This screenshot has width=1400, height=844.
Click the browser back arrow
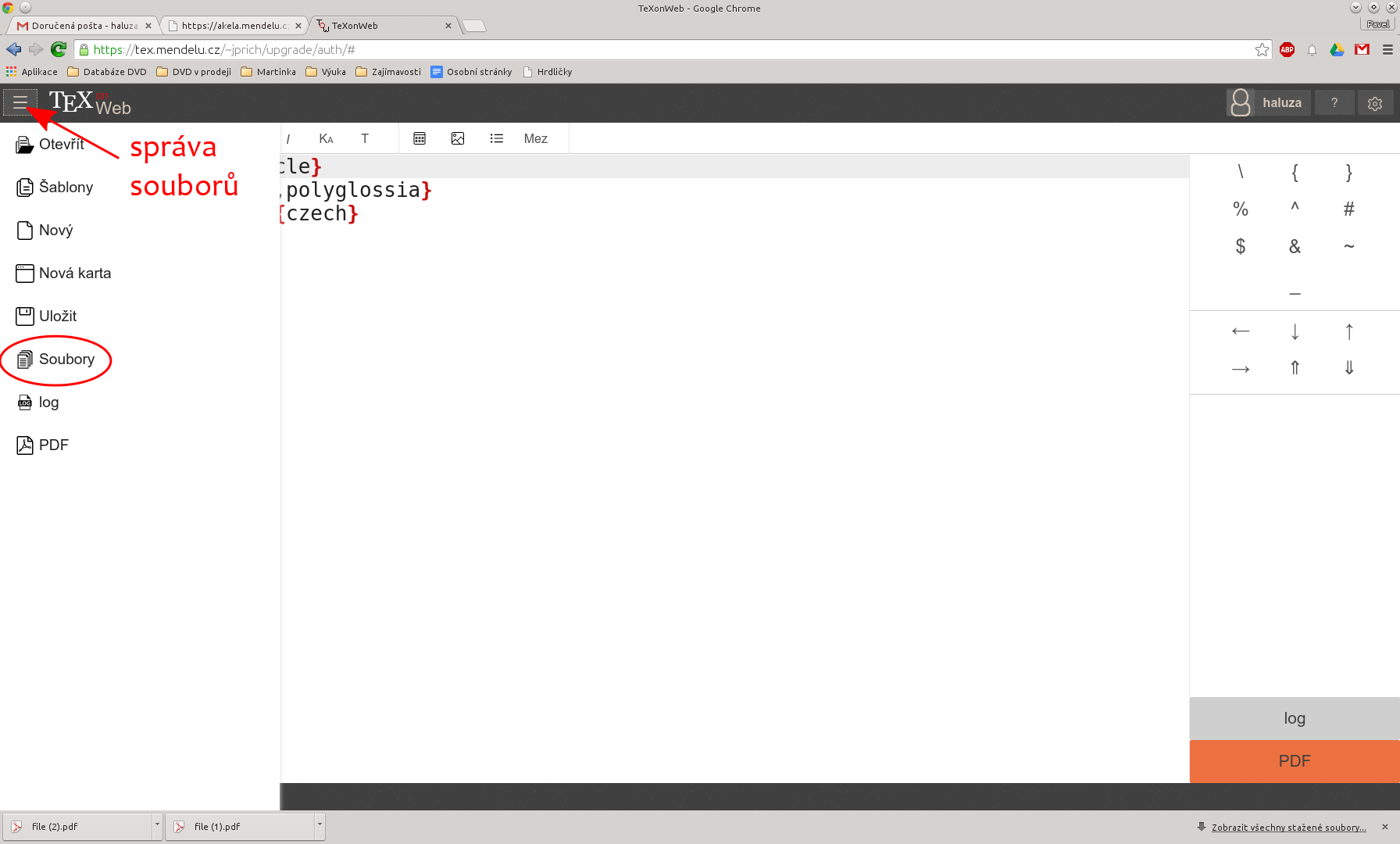pos(13,49)
